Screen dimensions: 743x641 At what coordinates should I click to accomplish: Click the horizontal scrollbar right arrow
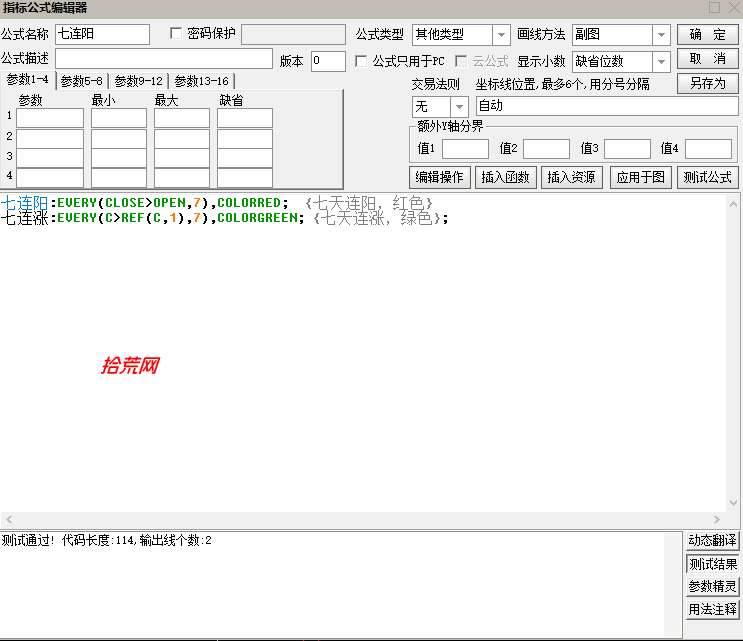716,519
